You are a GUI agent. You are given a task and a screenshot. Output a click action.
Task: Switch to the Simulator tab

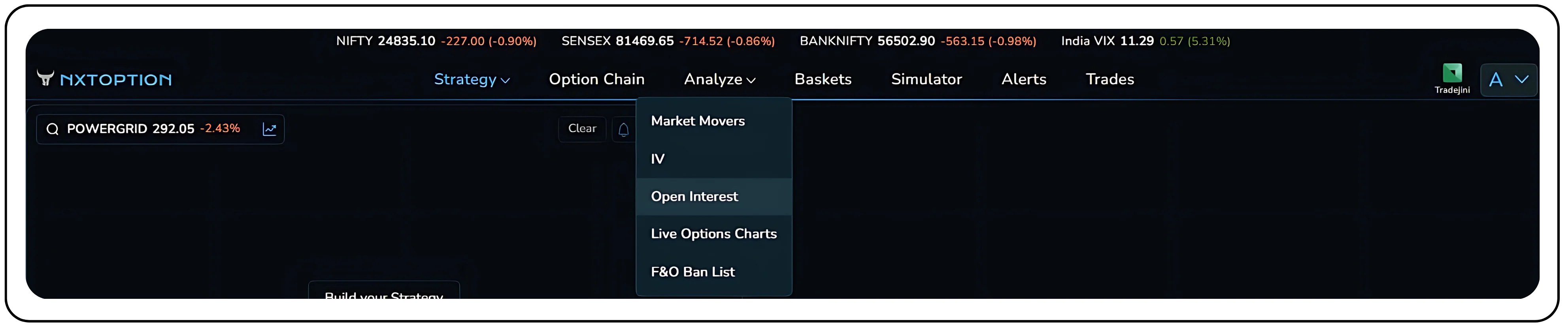[x=926, y=80]
